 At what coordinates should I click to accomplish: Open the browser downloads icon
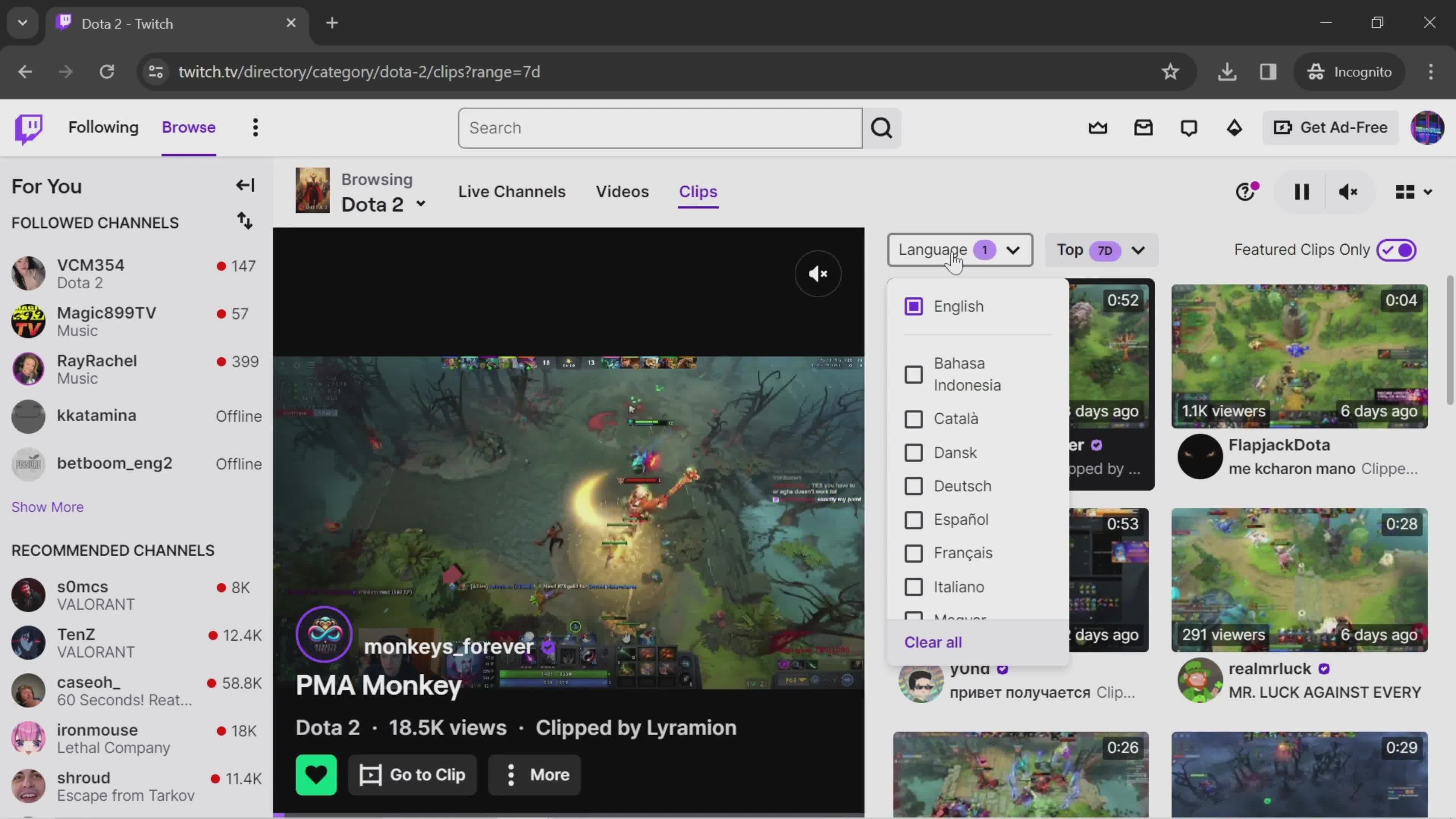click(x=1227, y=72)
